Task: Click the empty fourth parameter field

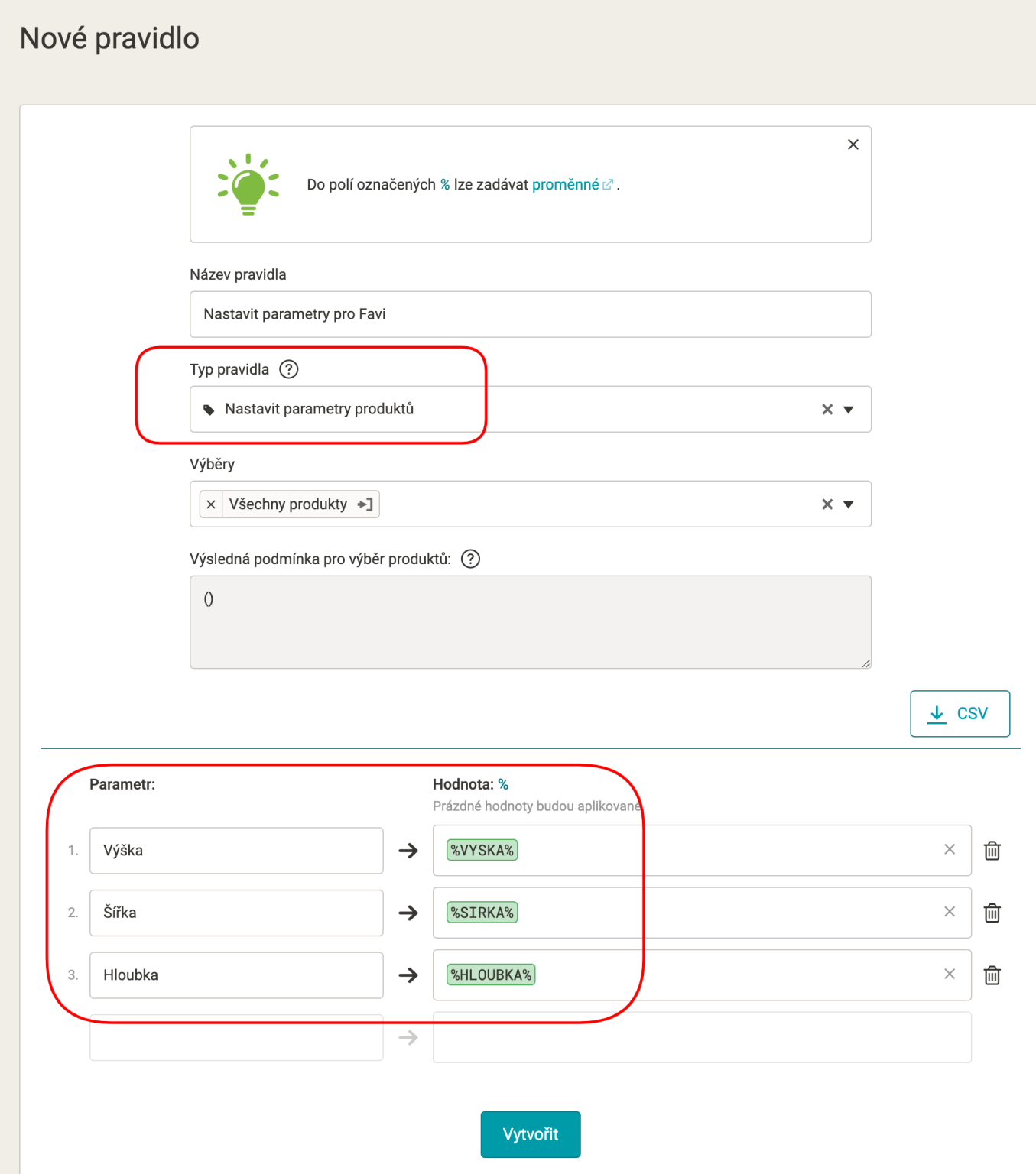Action: click(236, 1038)
